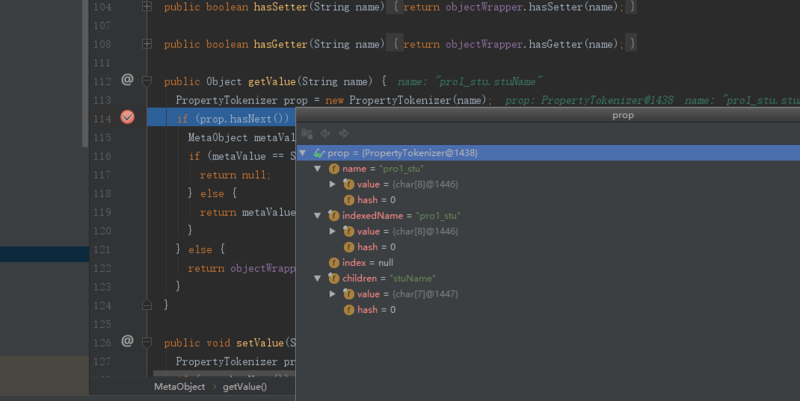Screen dimensions: 800x401
Task: Select prop = {PropertyTokenizer@1438} row
Action: tap(548, 153)
